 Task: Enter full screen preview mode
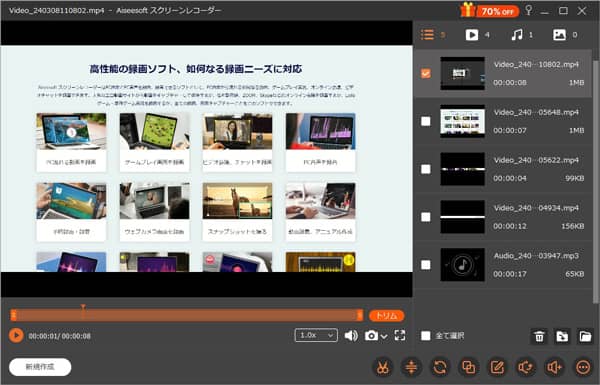coord(400,336)
